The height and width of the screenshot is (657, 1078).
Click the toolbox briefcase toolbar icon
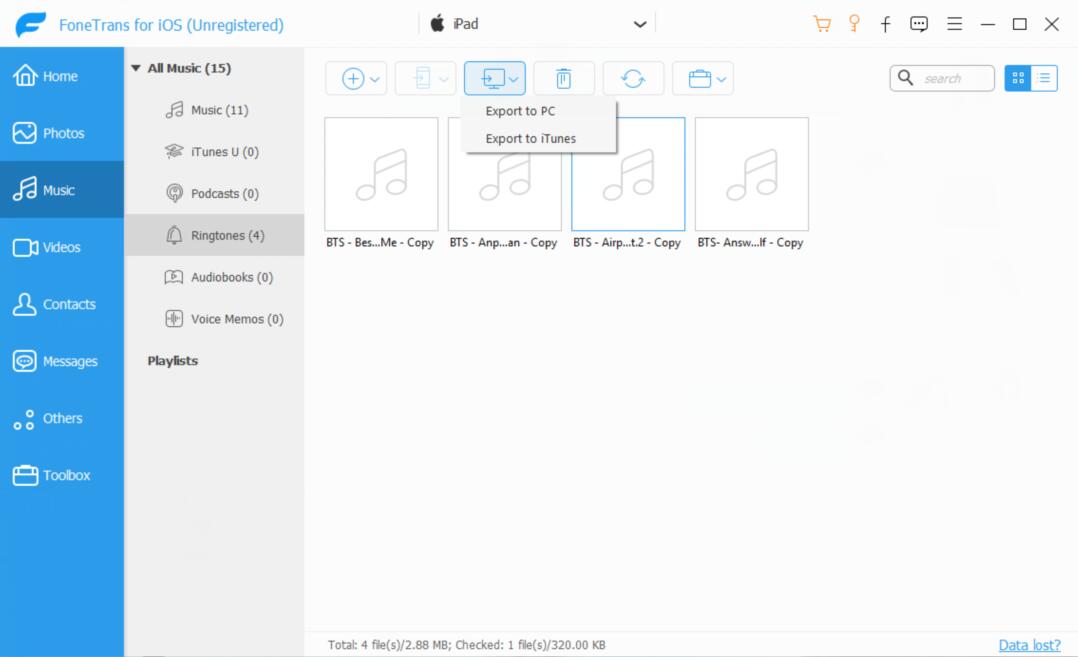[x=699, y=78]
